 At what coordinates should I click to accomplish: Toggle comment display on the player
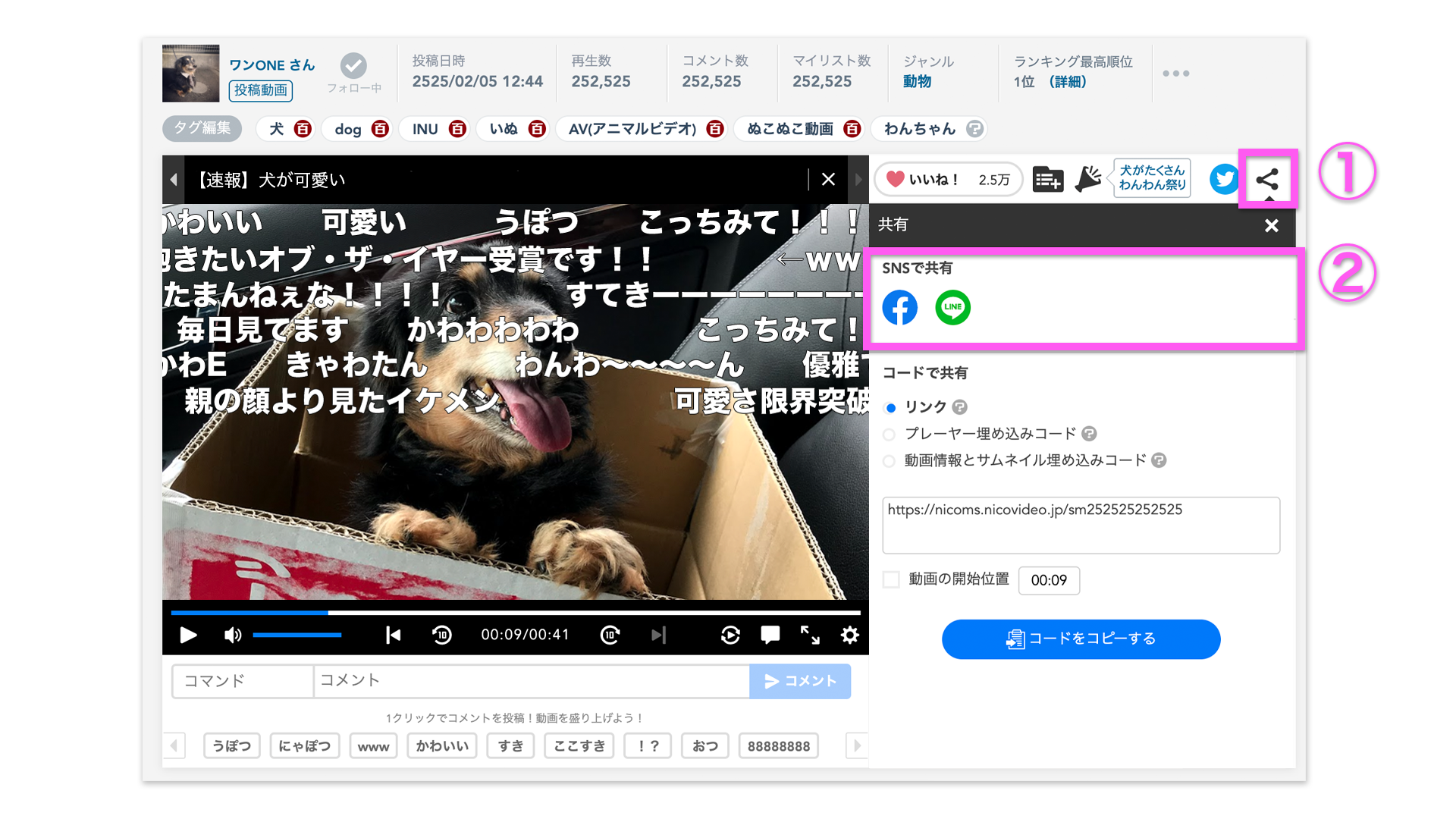coord(770,635)
